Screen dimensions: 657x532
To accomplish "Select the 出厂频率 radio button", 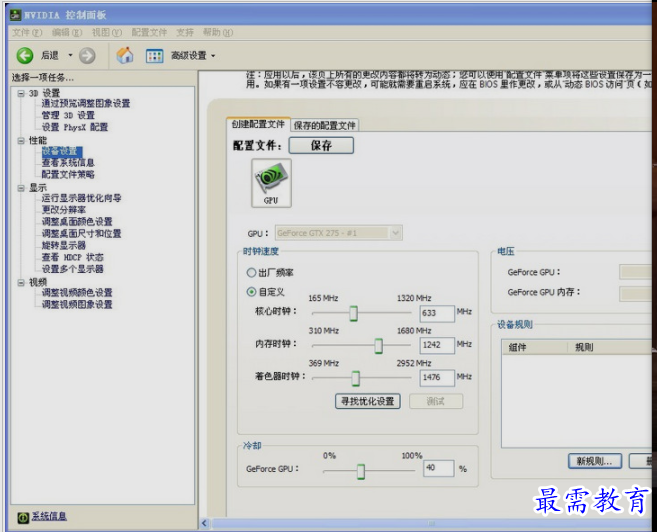I will pyautogui.click(x=251, y=273).
